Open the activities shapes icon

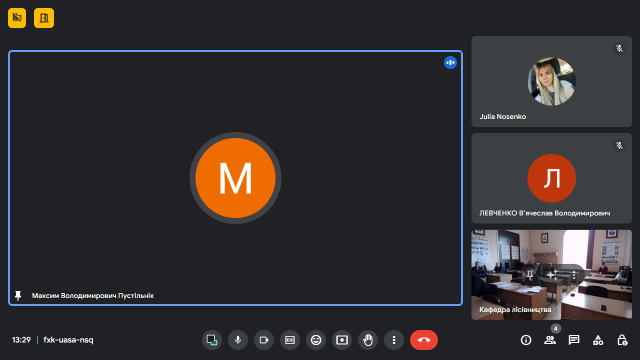[598, 340]
